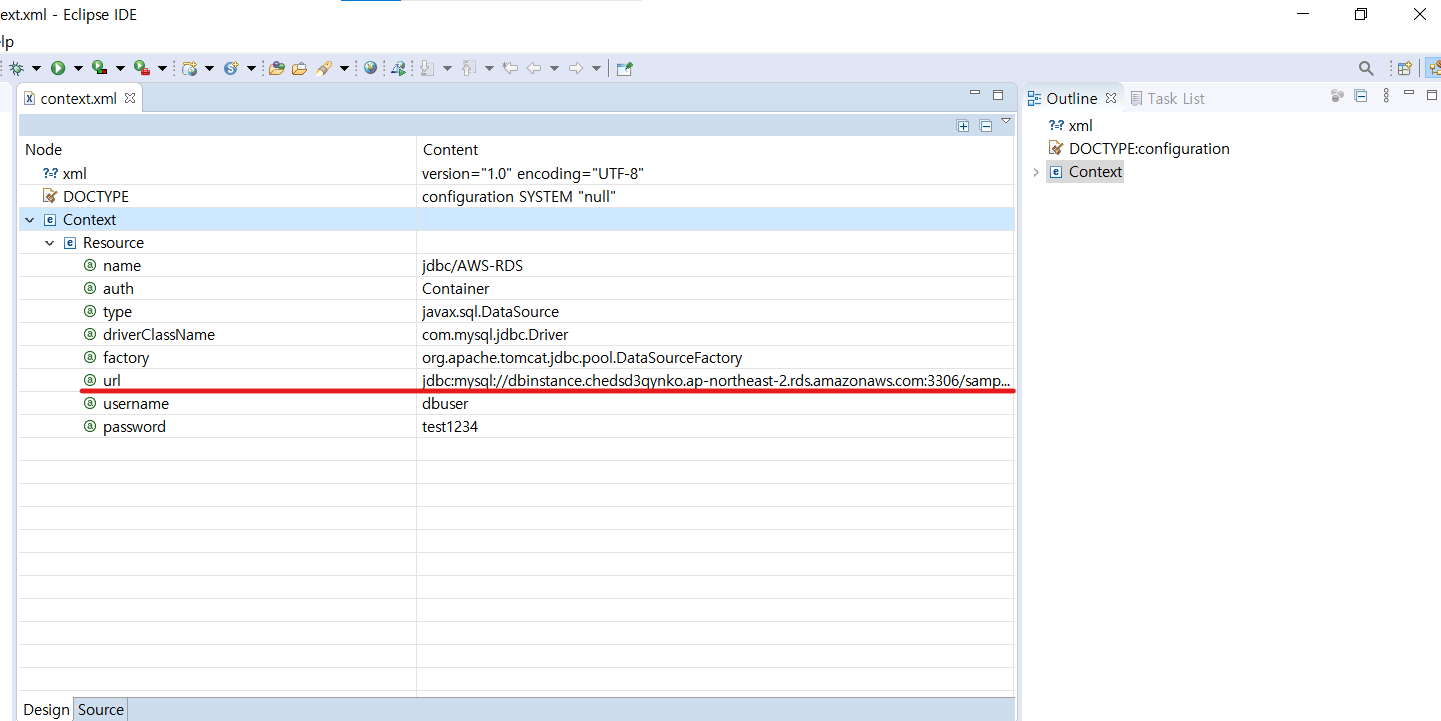1441x721 pixels.
Task: Click the New Servlet icon
Action: tap(231, 68)
